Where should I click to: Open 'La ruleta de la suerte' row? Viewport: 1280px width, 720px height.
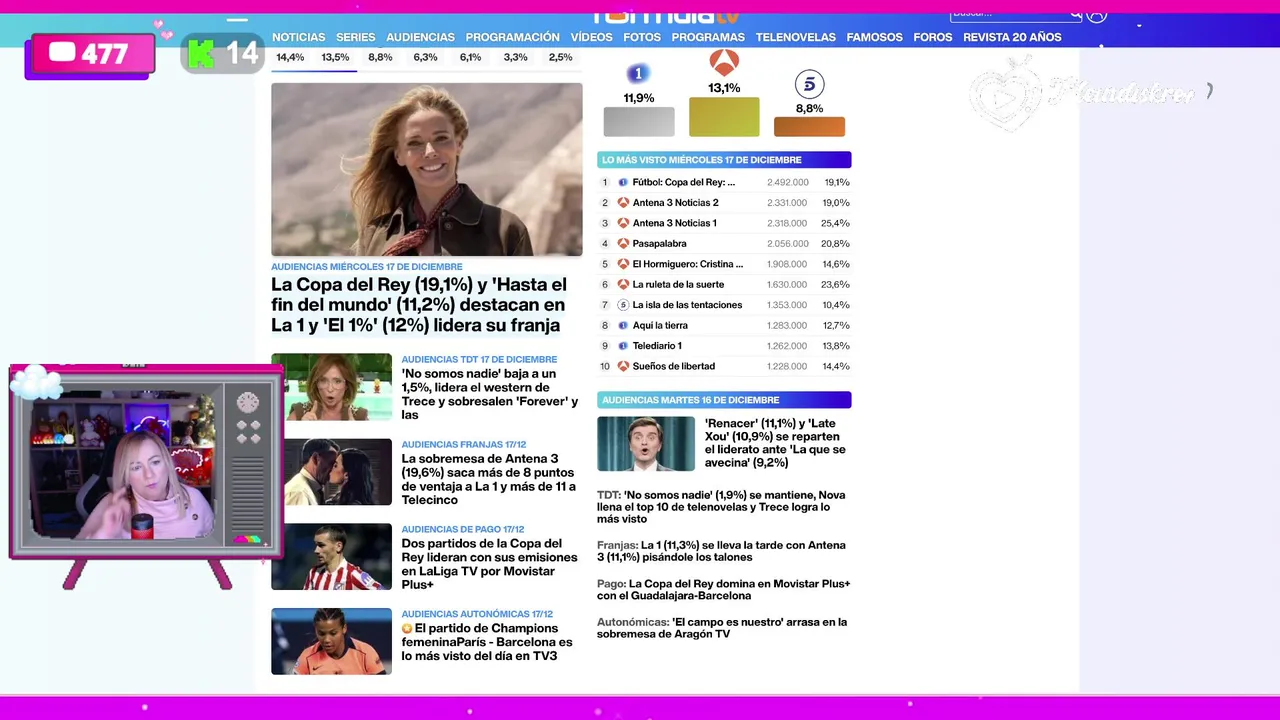[724, 284]
